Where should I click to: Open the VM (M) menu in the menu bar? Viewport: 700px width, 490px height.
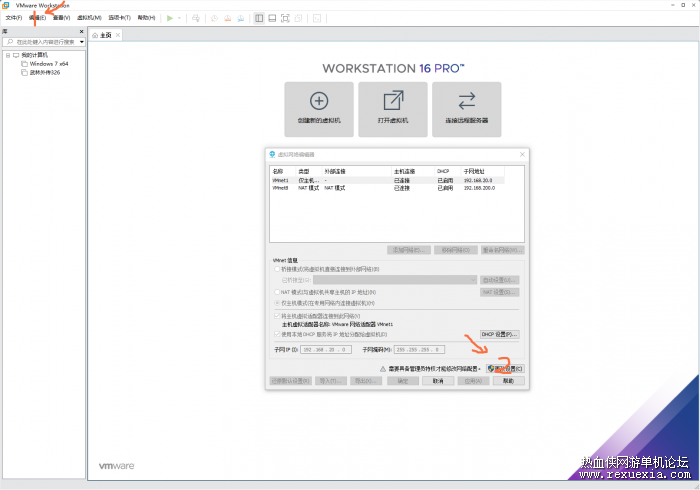click(x=89, y=18)
